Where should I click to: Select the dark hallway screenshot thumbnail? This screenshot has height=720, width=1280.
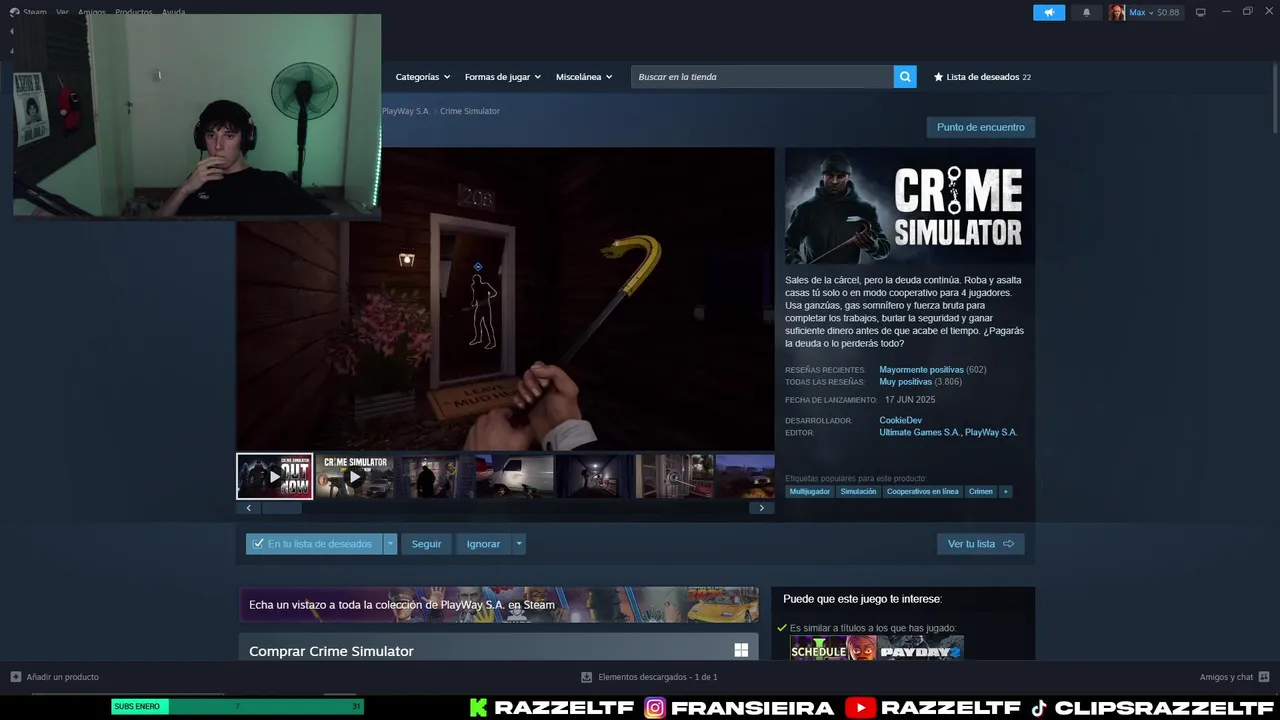click(594, 476)
